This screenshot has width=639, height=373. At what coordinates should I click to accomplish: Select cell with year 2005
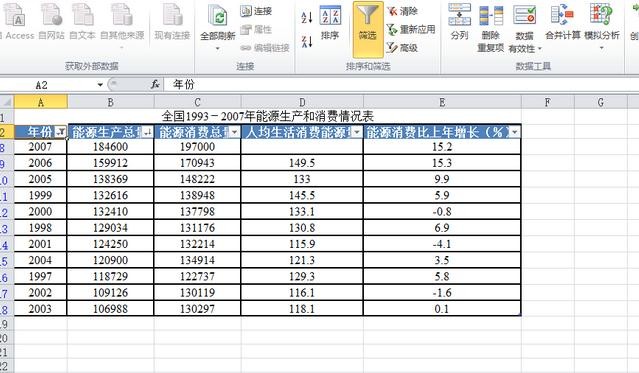(40, 179)
